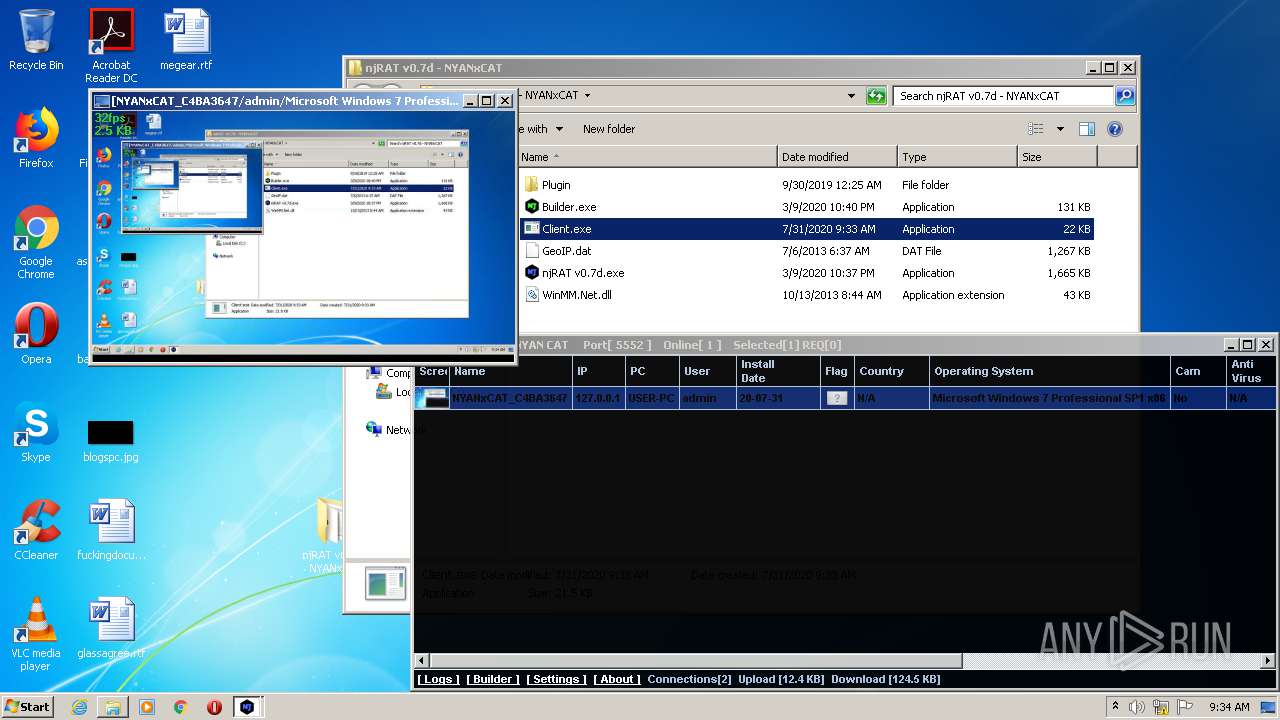Sort files by Date modified column
This screenshot has width=1280, height=720.
point(836,157)
